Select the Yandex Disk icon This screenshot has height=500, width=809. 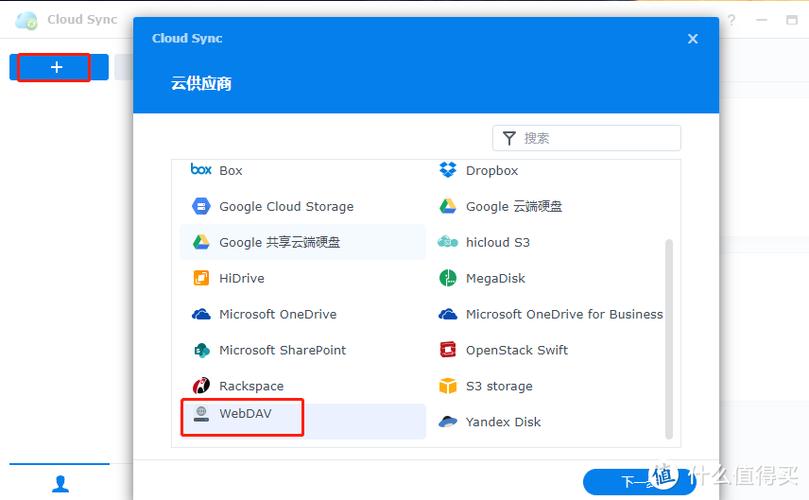tap(448, 422)
